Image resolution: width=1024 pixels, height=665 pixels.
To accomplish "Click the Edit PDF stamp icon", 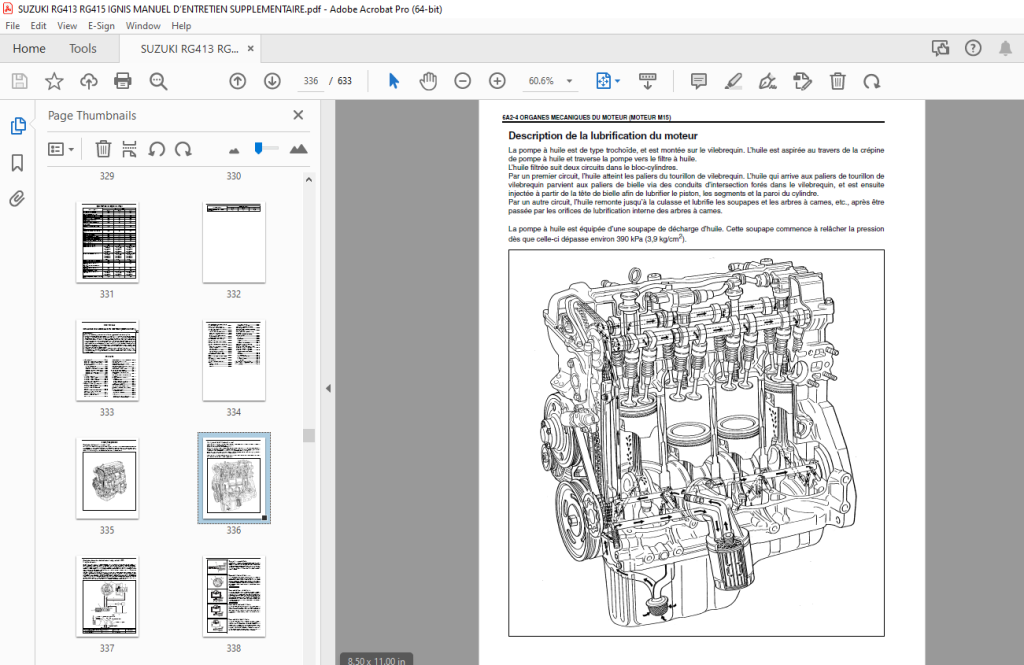I will tap(803, 81).
